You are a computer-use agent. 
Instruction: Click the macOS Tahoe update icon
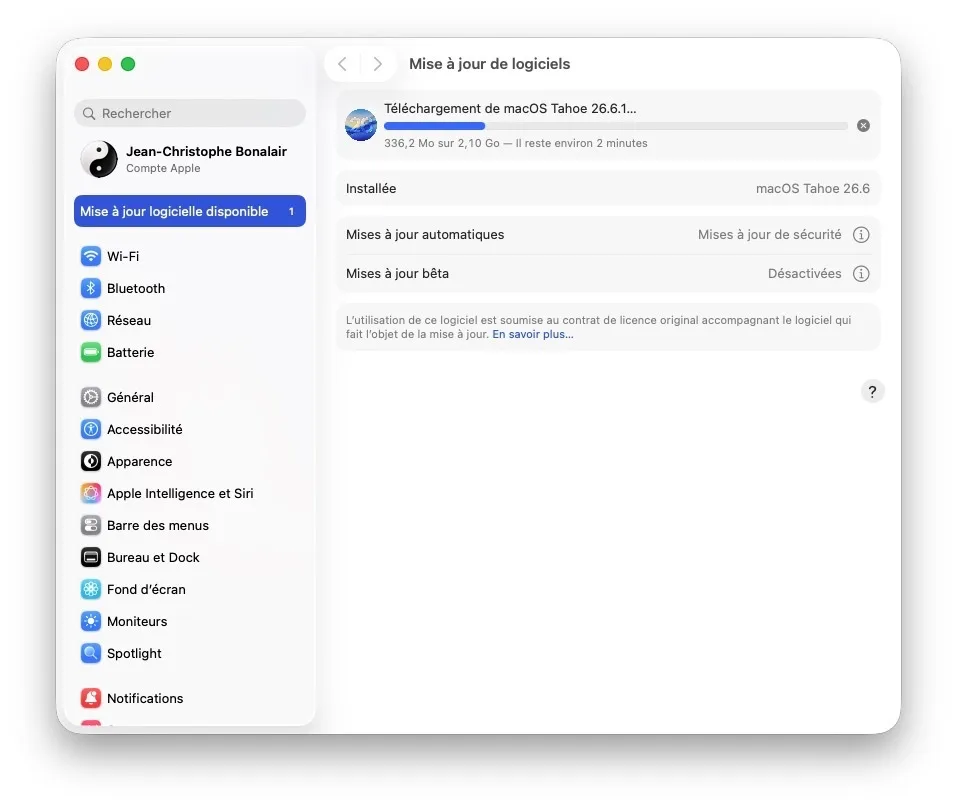click(x=361, y=125)
